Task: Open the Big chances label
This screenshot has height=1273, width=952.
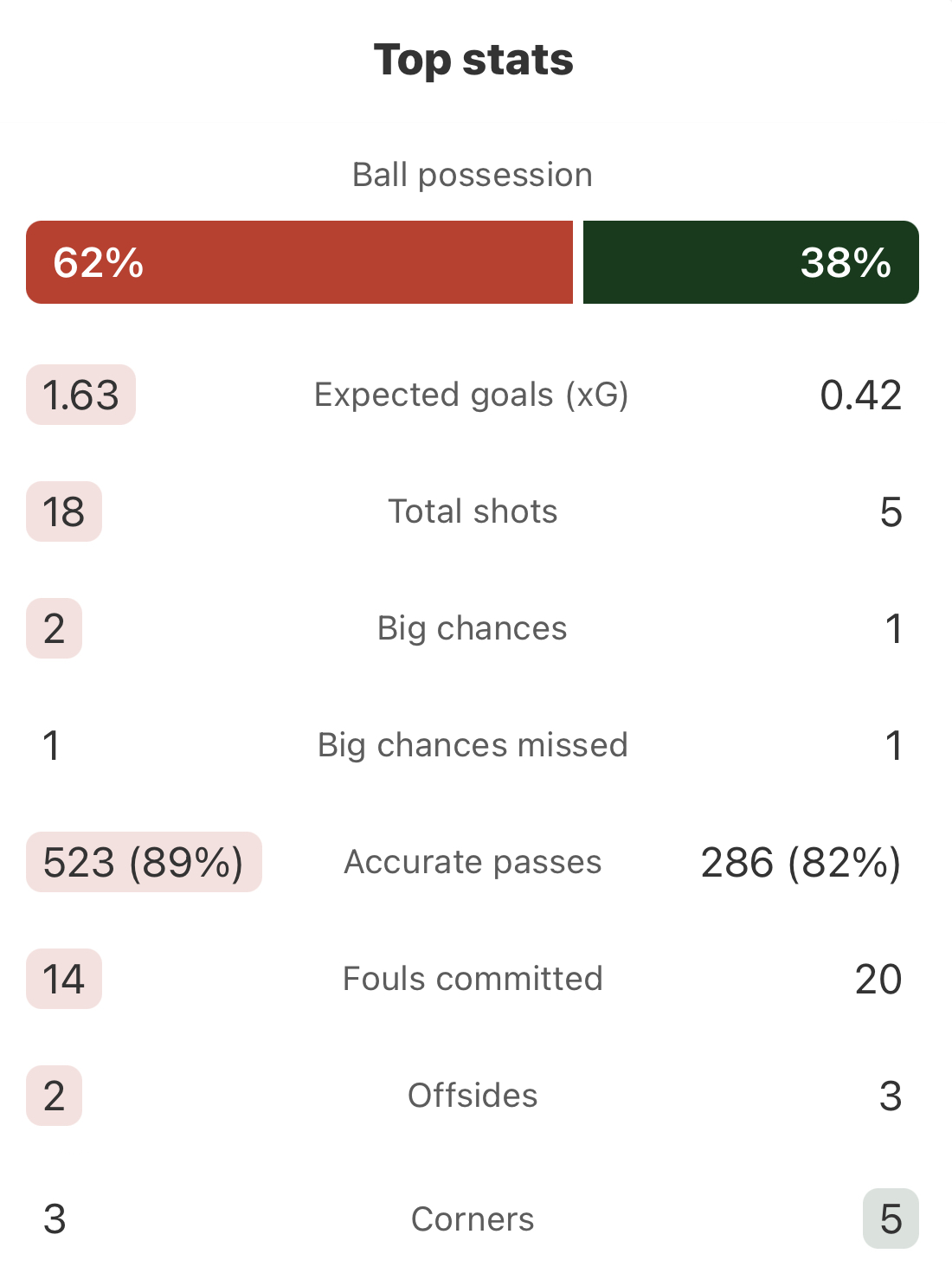Action: [x=473, y=628]
